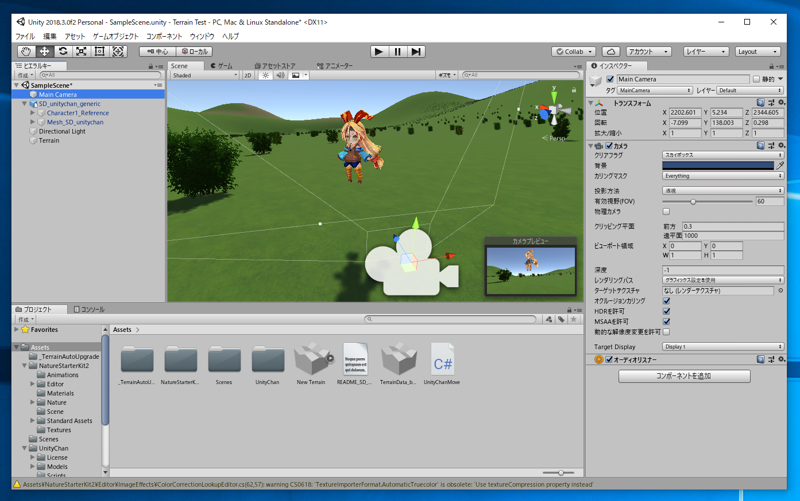Start Play mode

[379, 52]
